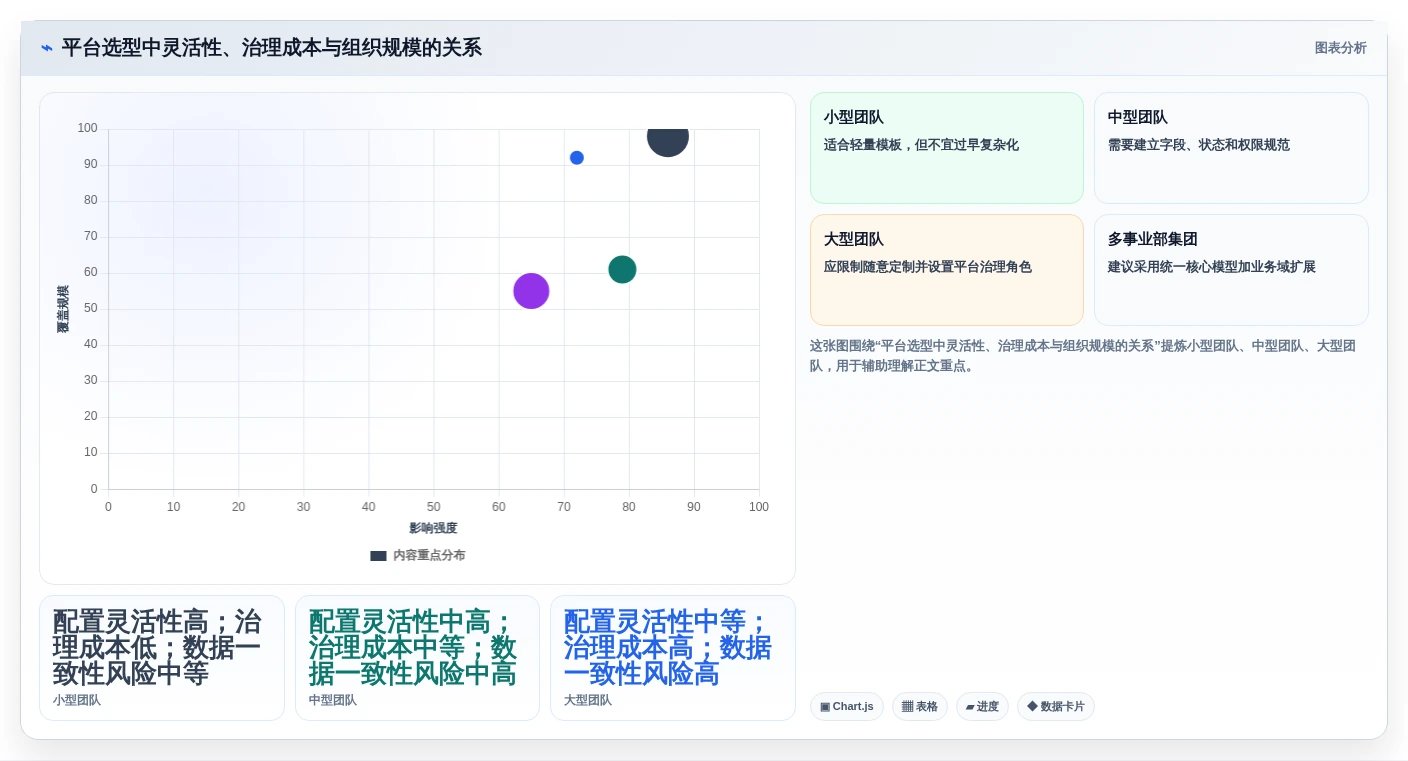This screenshot has width=1408, height=761.
Task: Select the 小型团队 green card
Action: pos(946,148)
